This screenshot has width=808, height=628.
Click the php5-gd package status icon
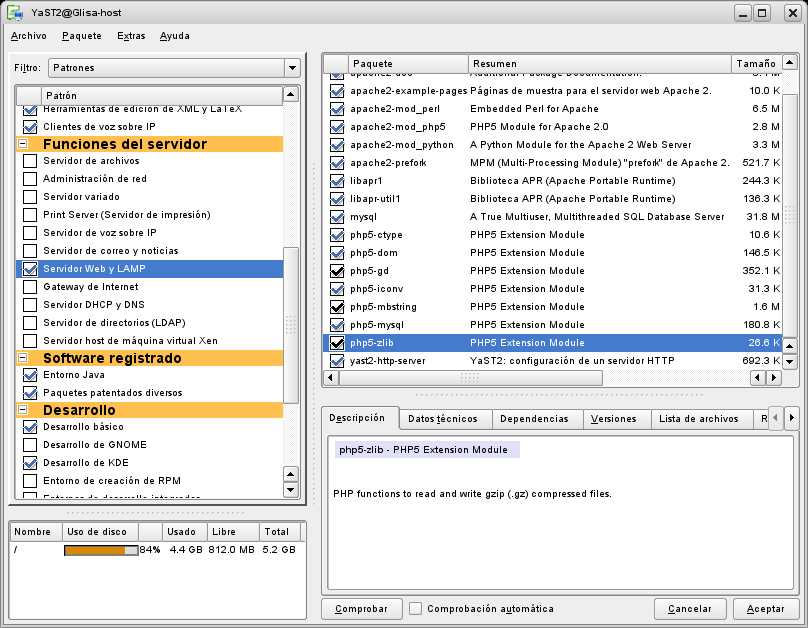(x=337, y=270)
